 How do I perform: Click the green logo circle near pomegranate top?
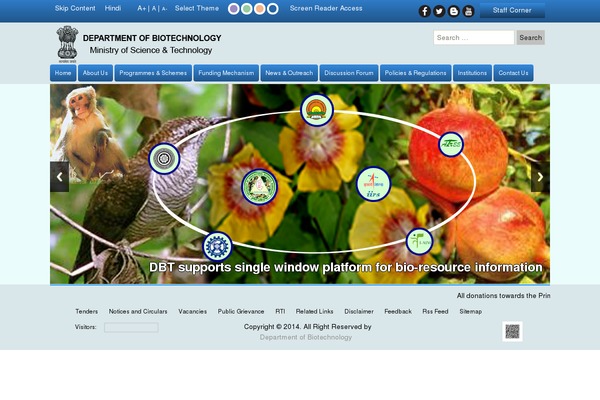coord(451,144)
